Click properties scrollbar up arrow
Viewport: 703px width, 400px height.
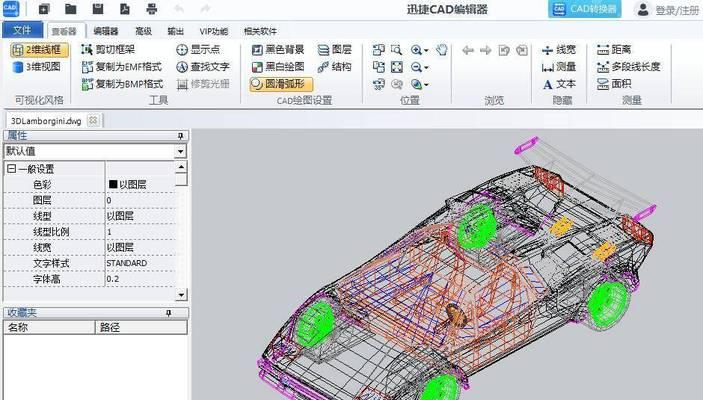pyautogui.click(x=181, y=167)
